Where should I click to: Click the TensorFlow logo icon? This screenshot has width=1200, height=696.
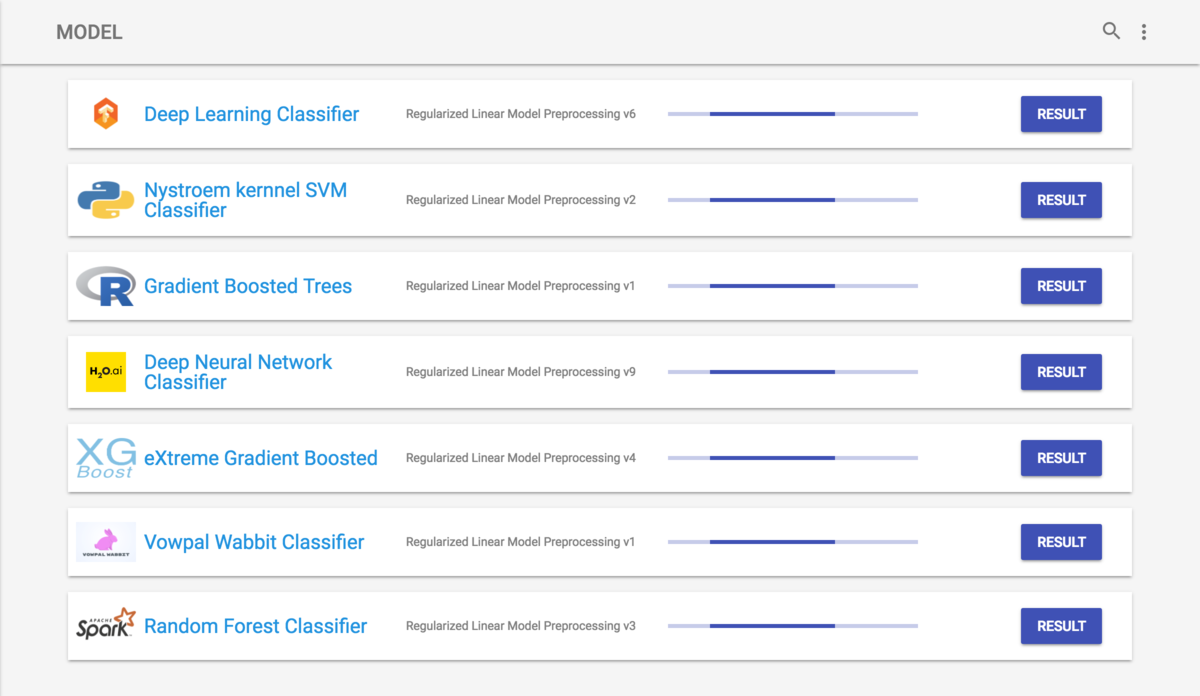point(106,114)
